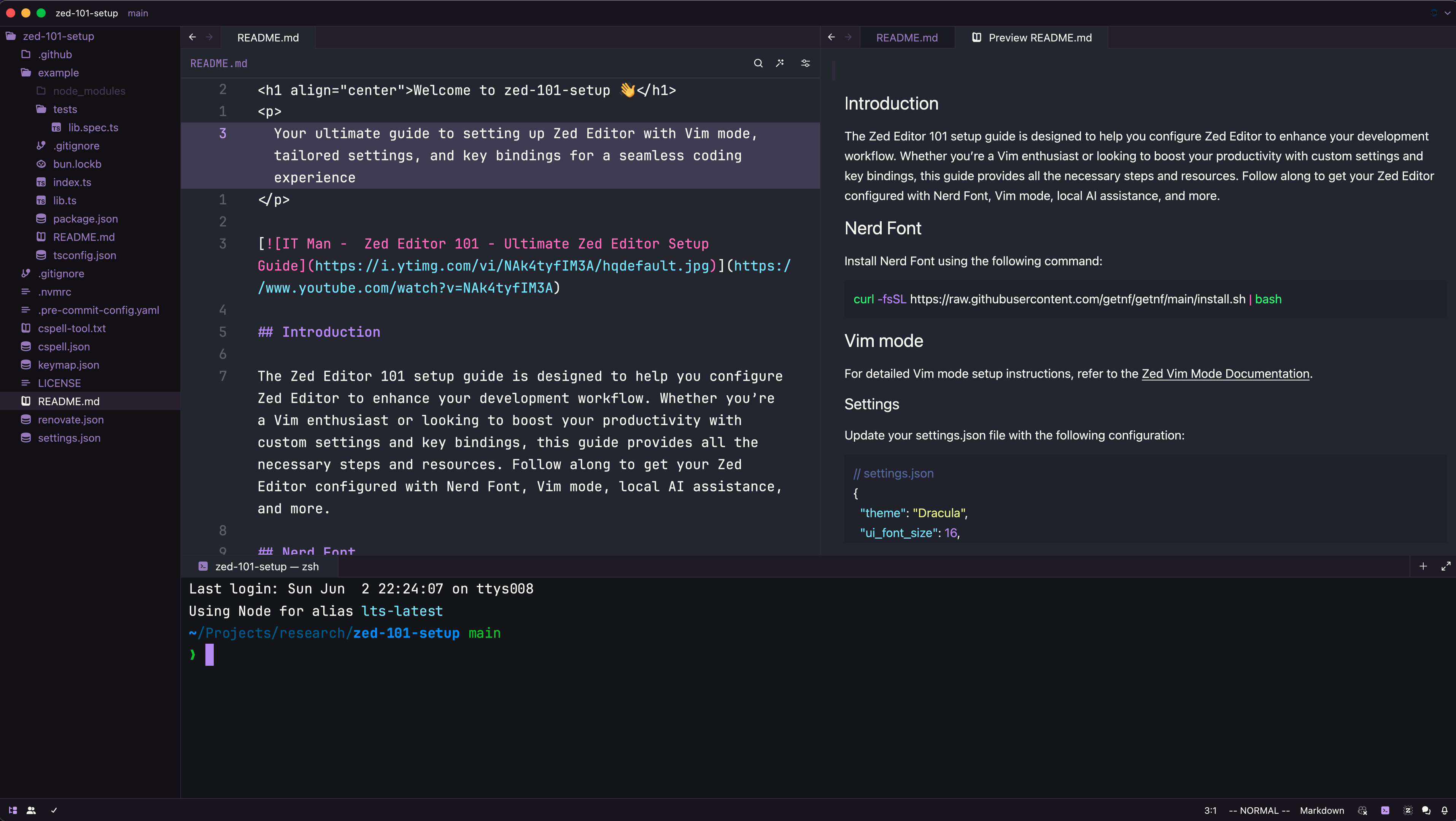The height and width of the screenshot is (821, 1456).
Task: Click the buffer search magnifier icon
Action: [x=758, y=63]
